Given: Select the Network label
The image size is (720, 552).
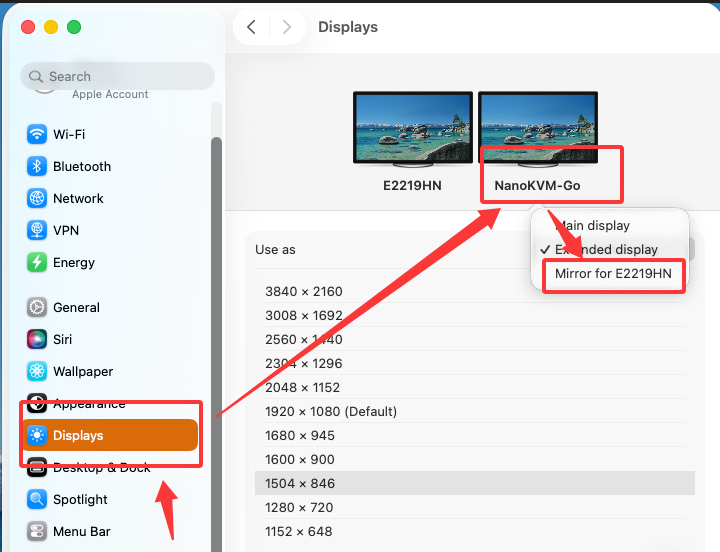Looking at the screenshot, I should [79, 198].
